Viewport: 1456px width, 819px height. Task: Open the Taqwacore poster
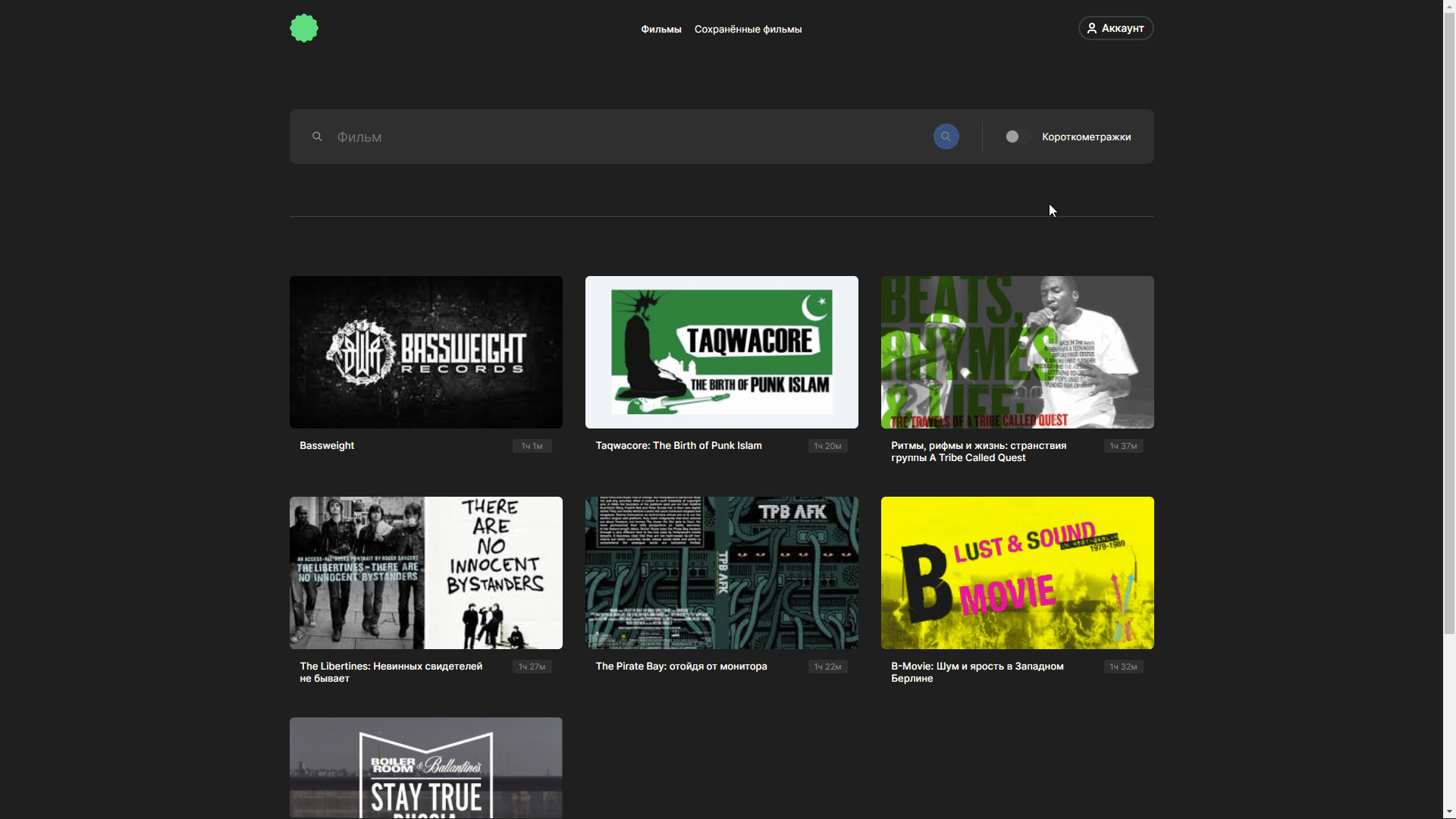pyautogui.click(x=721, y=352)
